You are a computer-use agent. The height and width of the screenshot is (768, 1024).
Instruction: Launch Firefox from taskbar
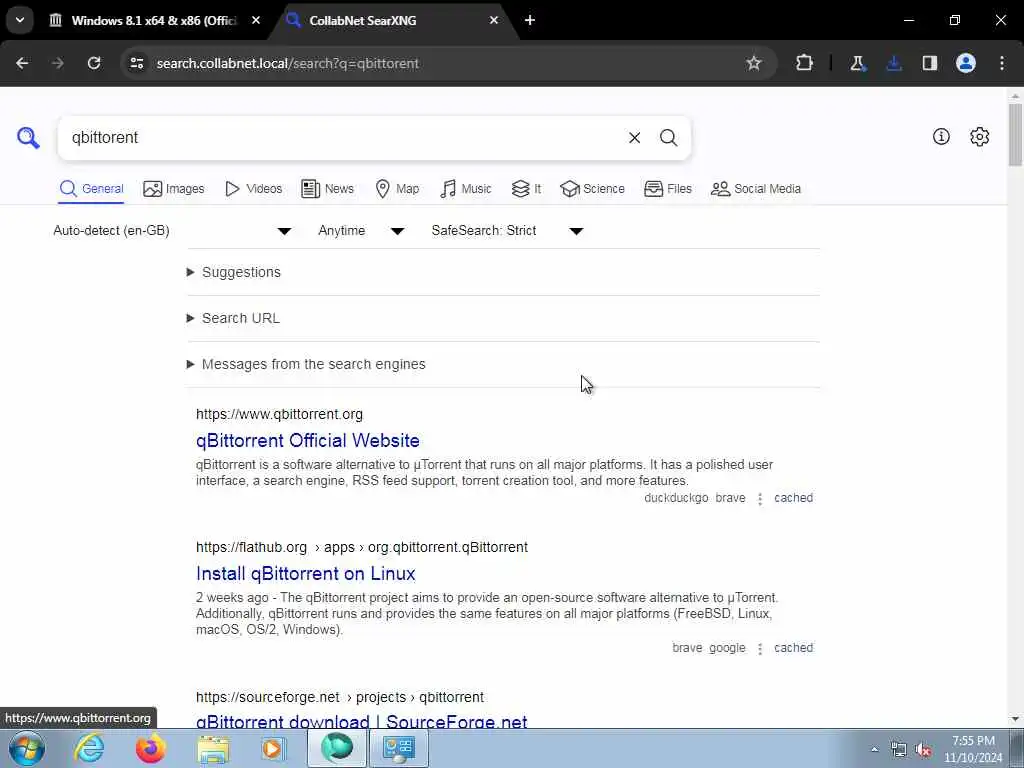pos(150,748)
